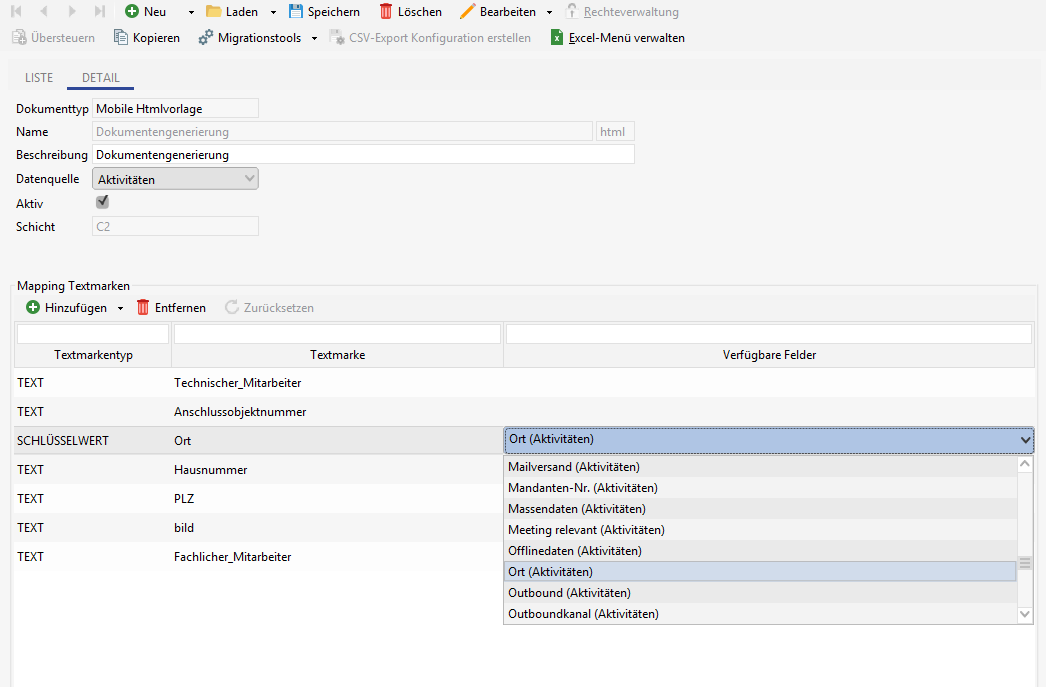The height and width of the screenshot is (687, 1046).
Task: Click the Kopieren copy icon
Action: coord(121,38)
